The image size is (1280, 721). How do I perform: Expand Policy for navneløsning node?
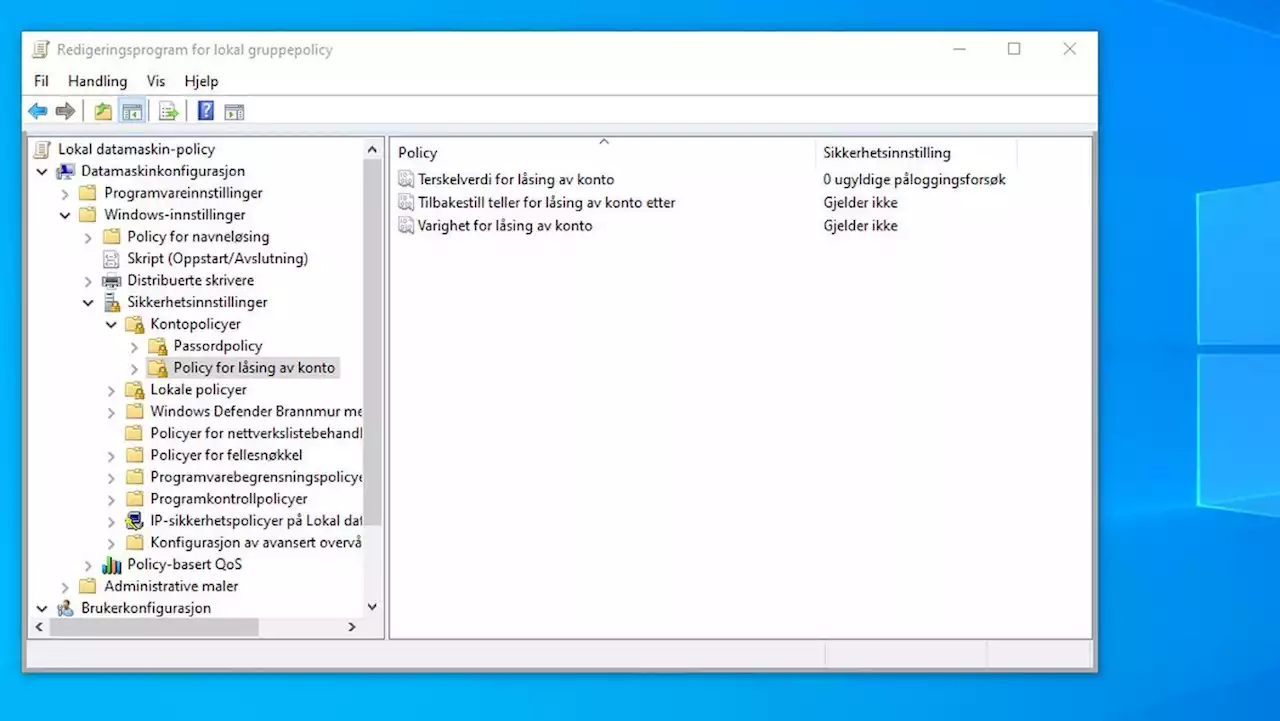tap(88, 237)
